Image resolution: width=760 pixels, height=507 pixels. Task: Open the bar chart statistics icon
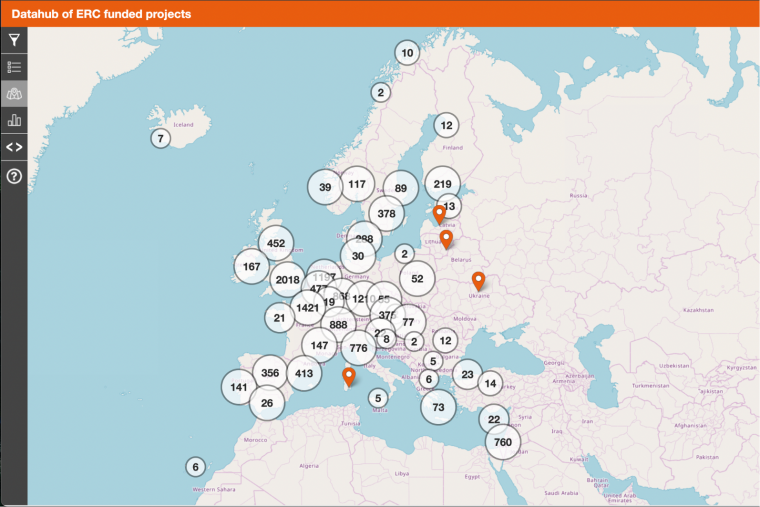click(14, 120)
